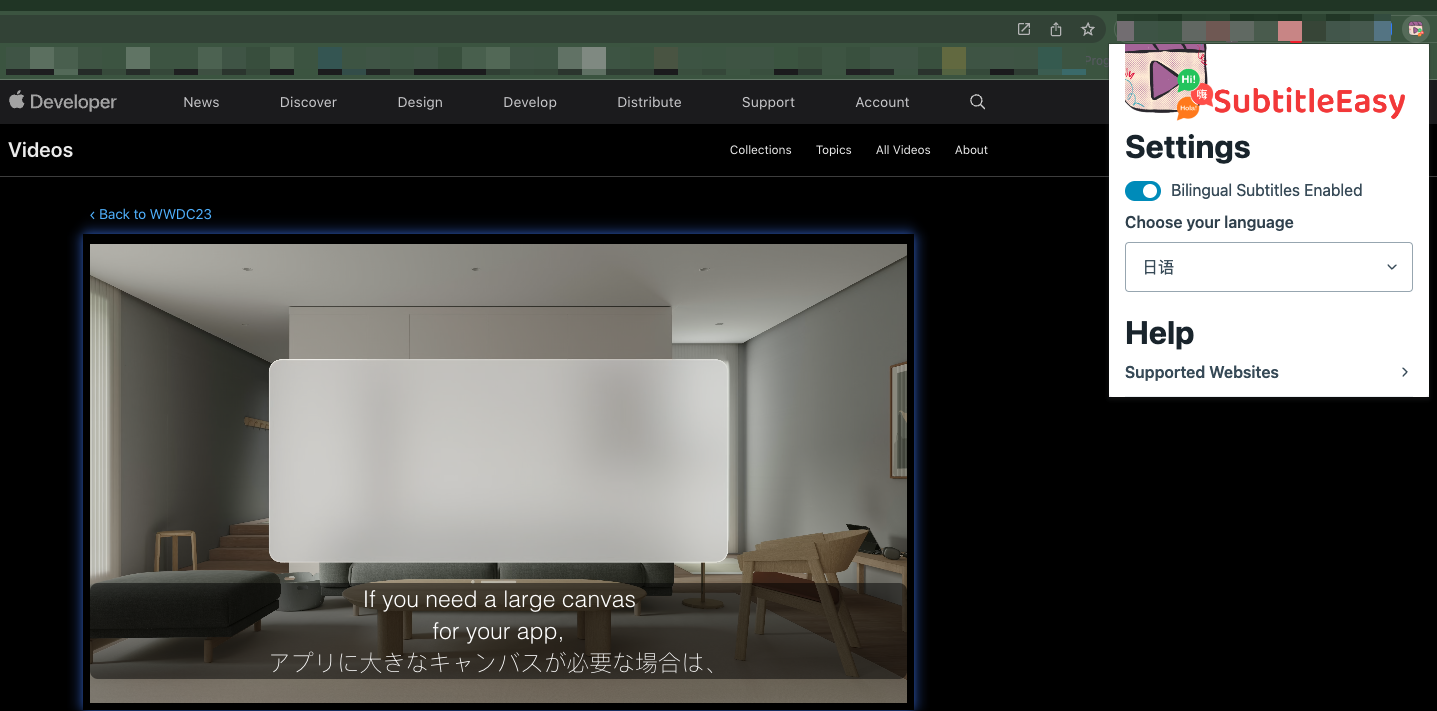Click the 'Choose your language' label
This screenshot has height=711, width=1437.
click(1209, 222)
